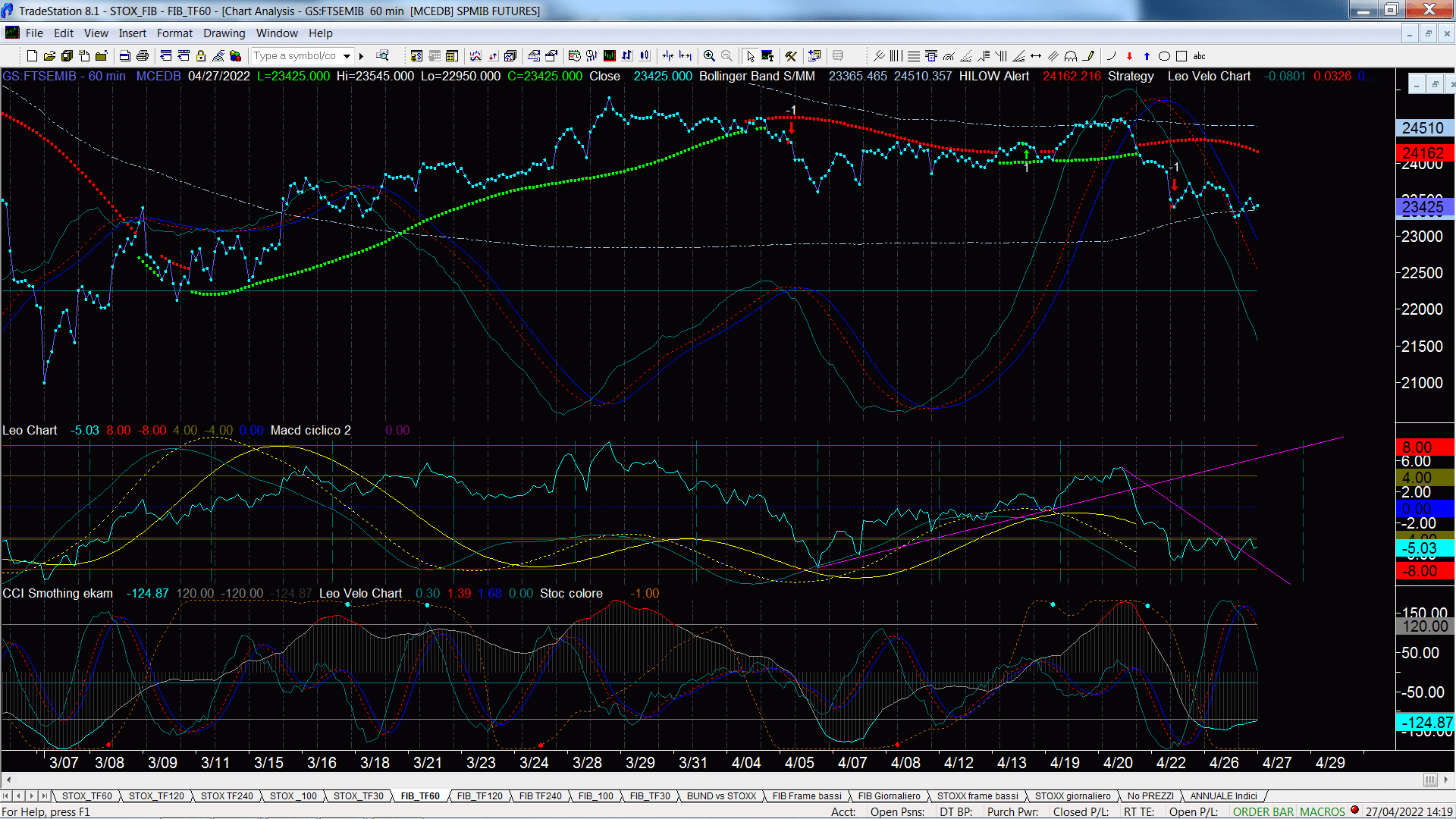Click the black bar chart style icon

609,56
